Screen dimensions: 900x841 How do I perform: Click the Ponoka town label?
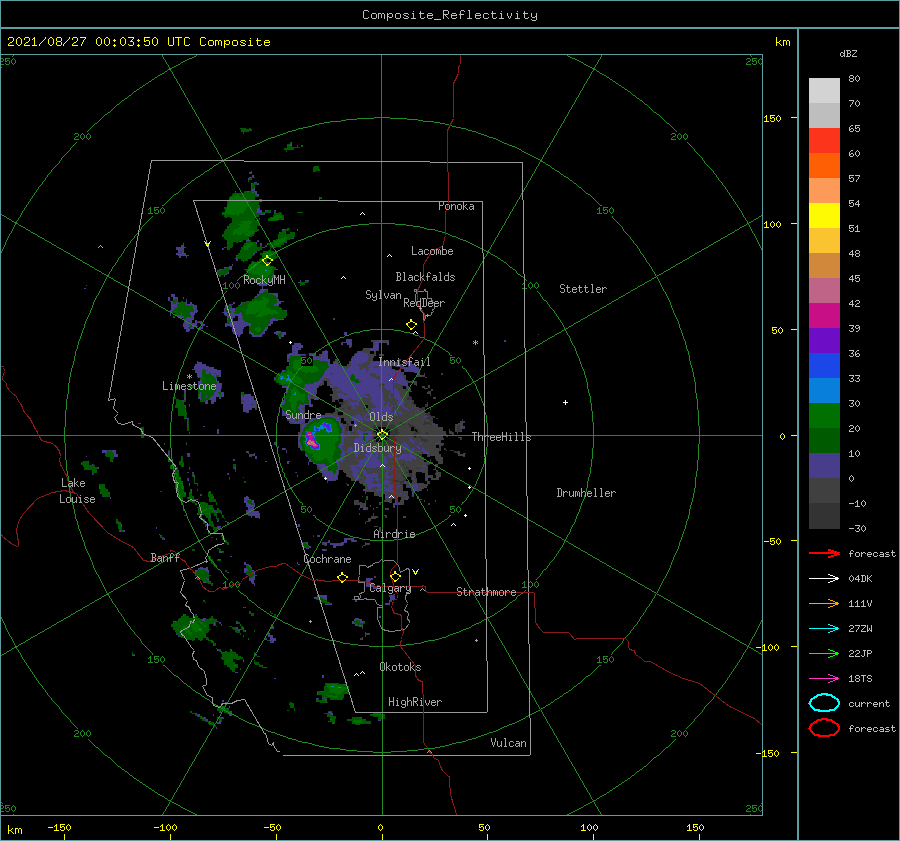click(456, 207)
